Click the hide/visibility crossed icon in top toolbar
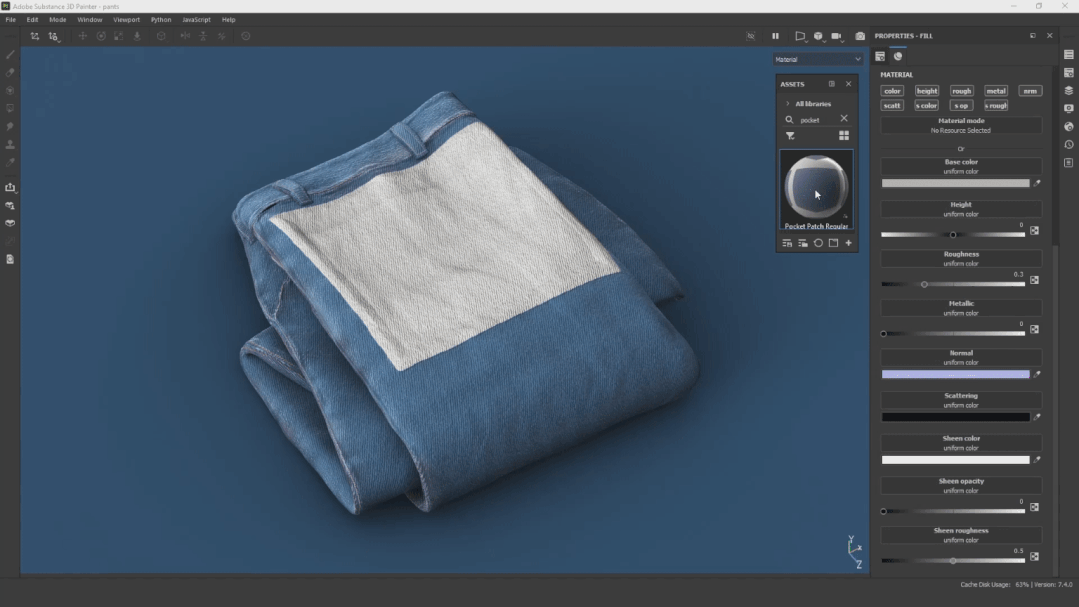The image size is (1079, 607). 751,36
